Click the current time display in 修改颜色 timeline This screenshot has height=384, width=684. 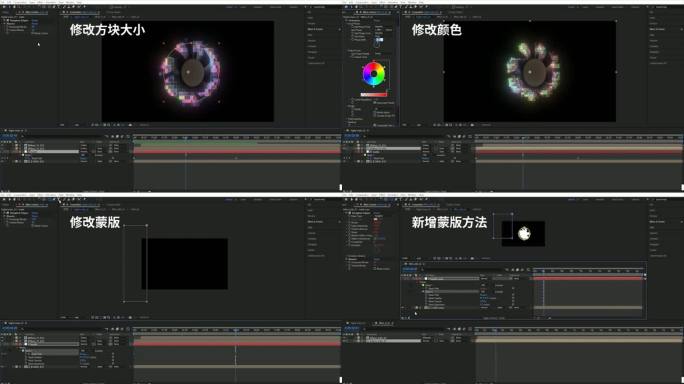[352, 136]
